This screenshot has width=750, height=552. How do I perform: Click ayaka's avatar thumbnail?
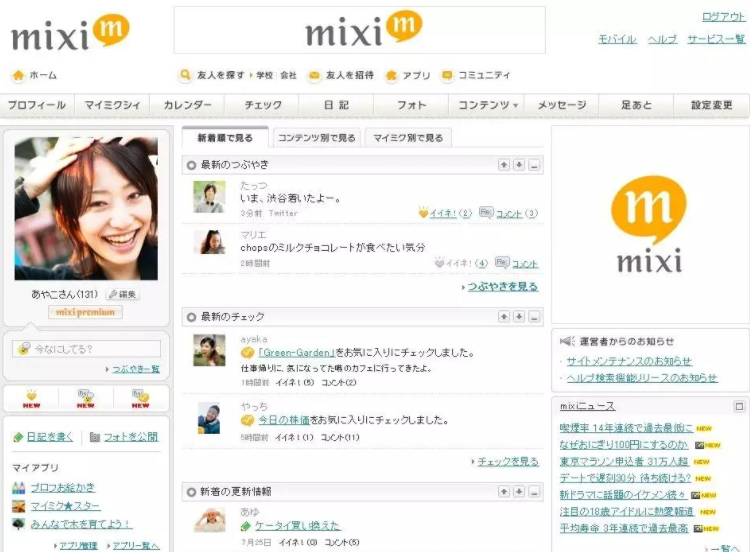[209, 350]
